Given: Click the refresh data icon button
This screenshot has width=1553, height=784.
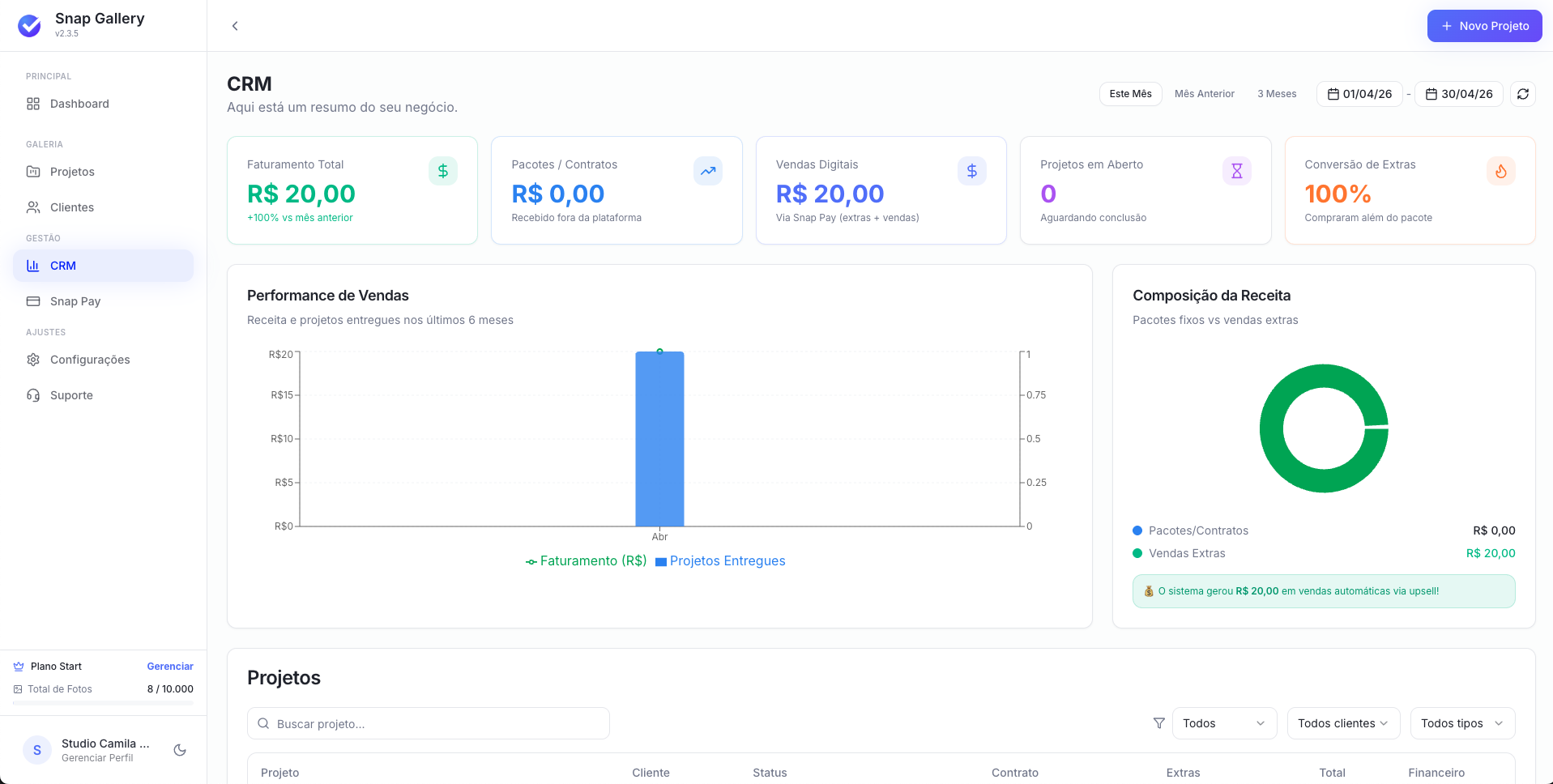Looking at the screenshot, I should [1523, 94].
